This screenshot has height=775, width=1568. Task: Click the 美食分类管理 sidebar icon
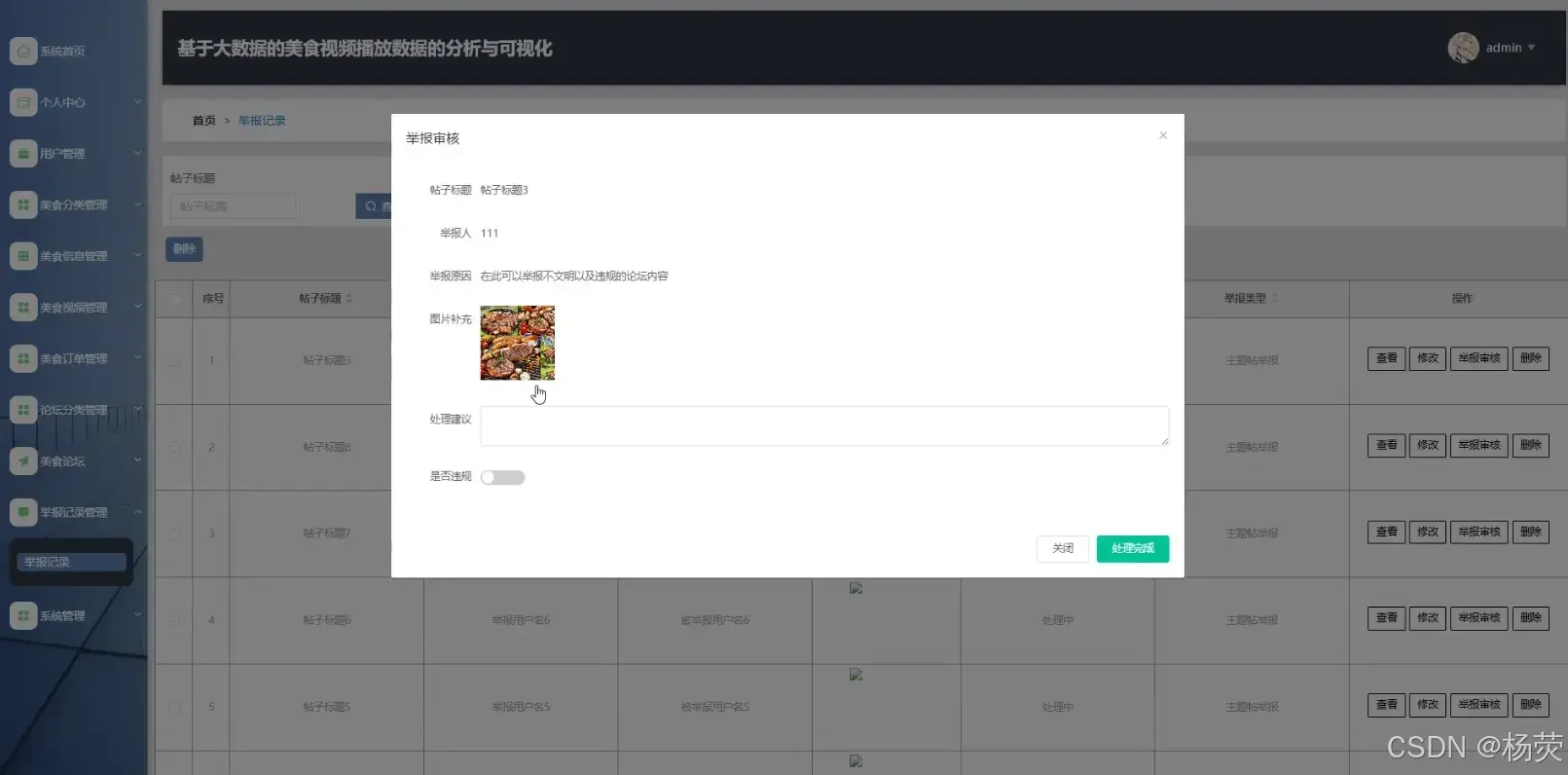[x=23, y=204]
